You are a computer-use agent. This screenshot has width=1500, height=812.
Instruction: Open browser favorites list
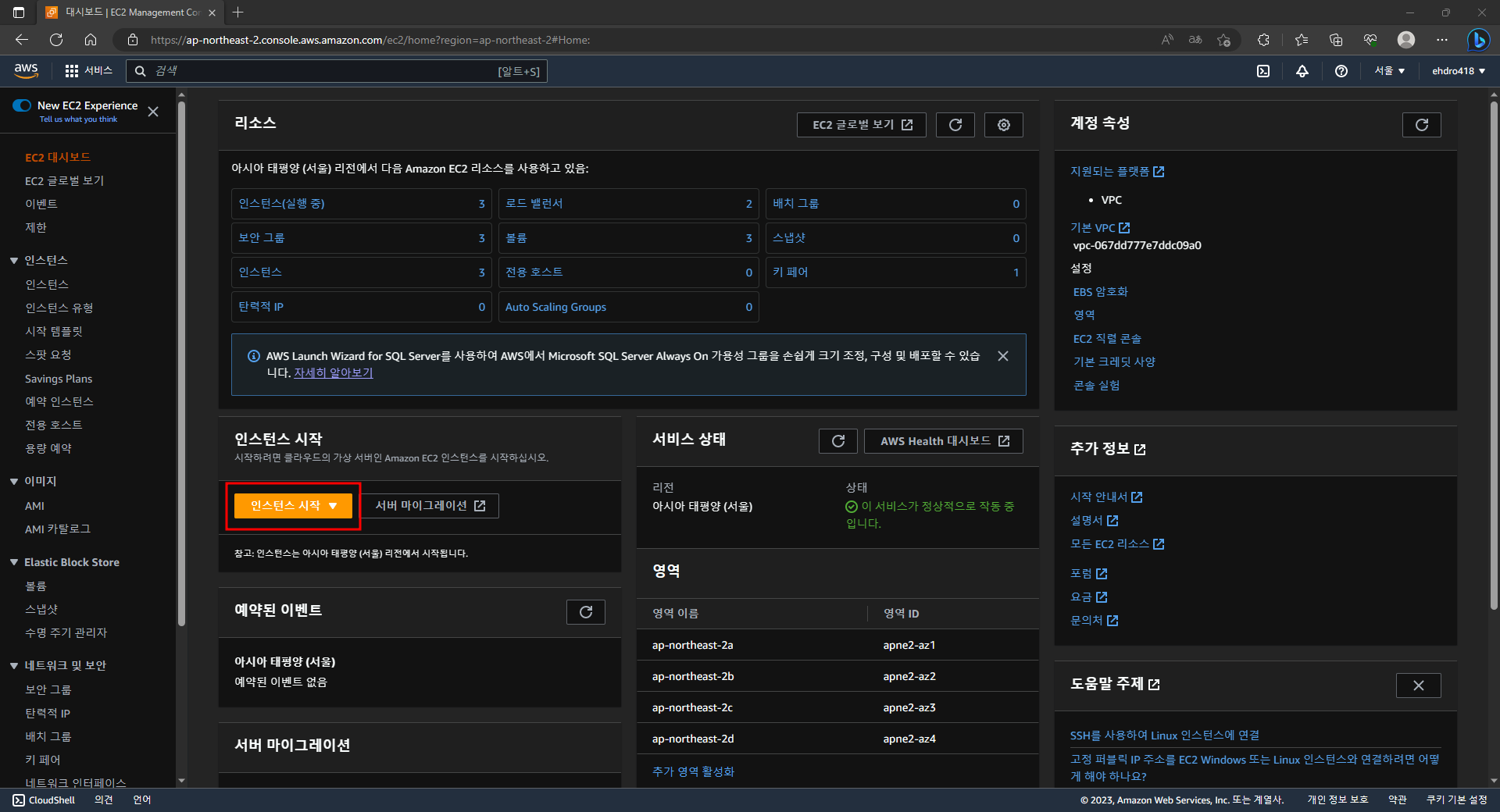(x=1302, y=40)
